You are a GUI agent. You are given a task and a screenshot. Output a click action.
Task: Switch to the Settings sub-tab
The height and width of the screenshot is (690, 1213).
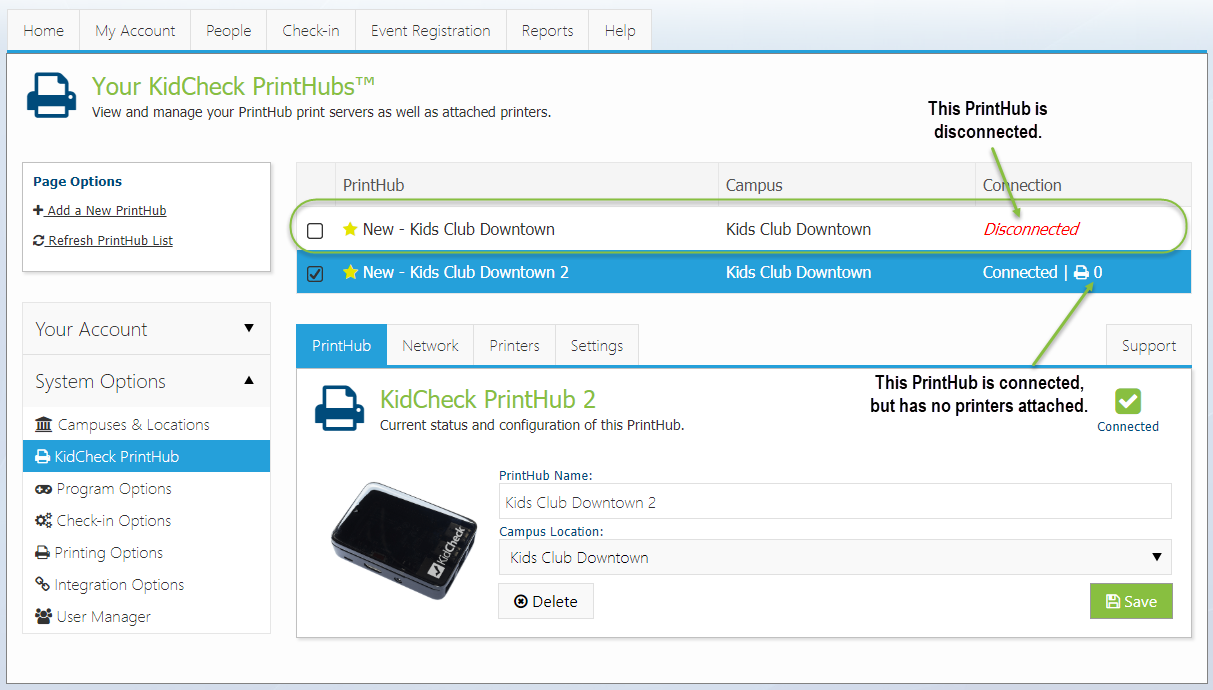point(597,346)
